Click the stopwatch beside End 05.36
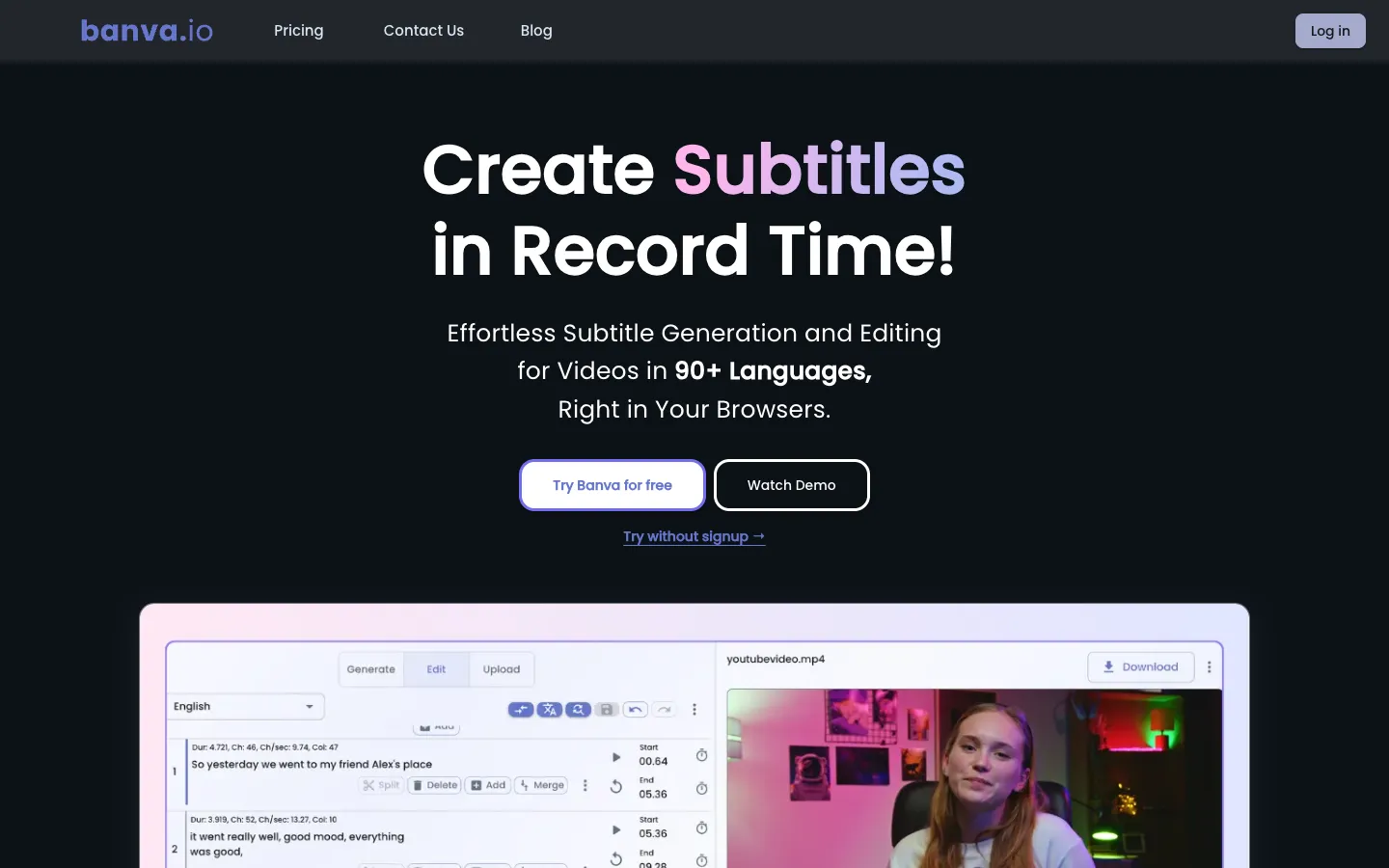 [x=702, y=789]
